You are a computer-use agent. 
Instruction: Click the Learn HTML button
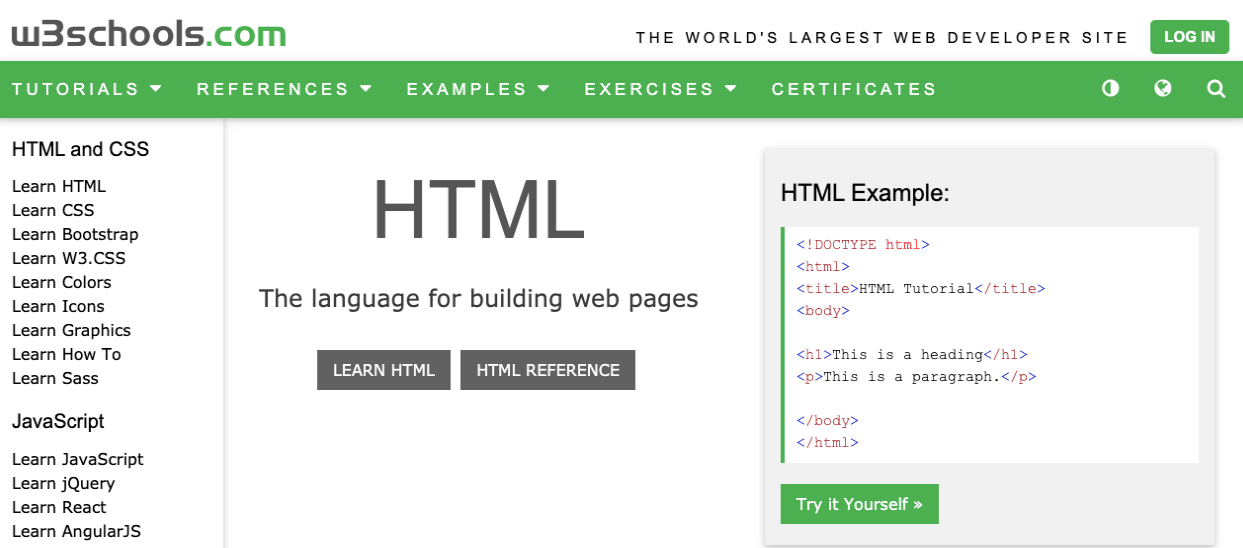pyautogui.click(x=383, y=370)
